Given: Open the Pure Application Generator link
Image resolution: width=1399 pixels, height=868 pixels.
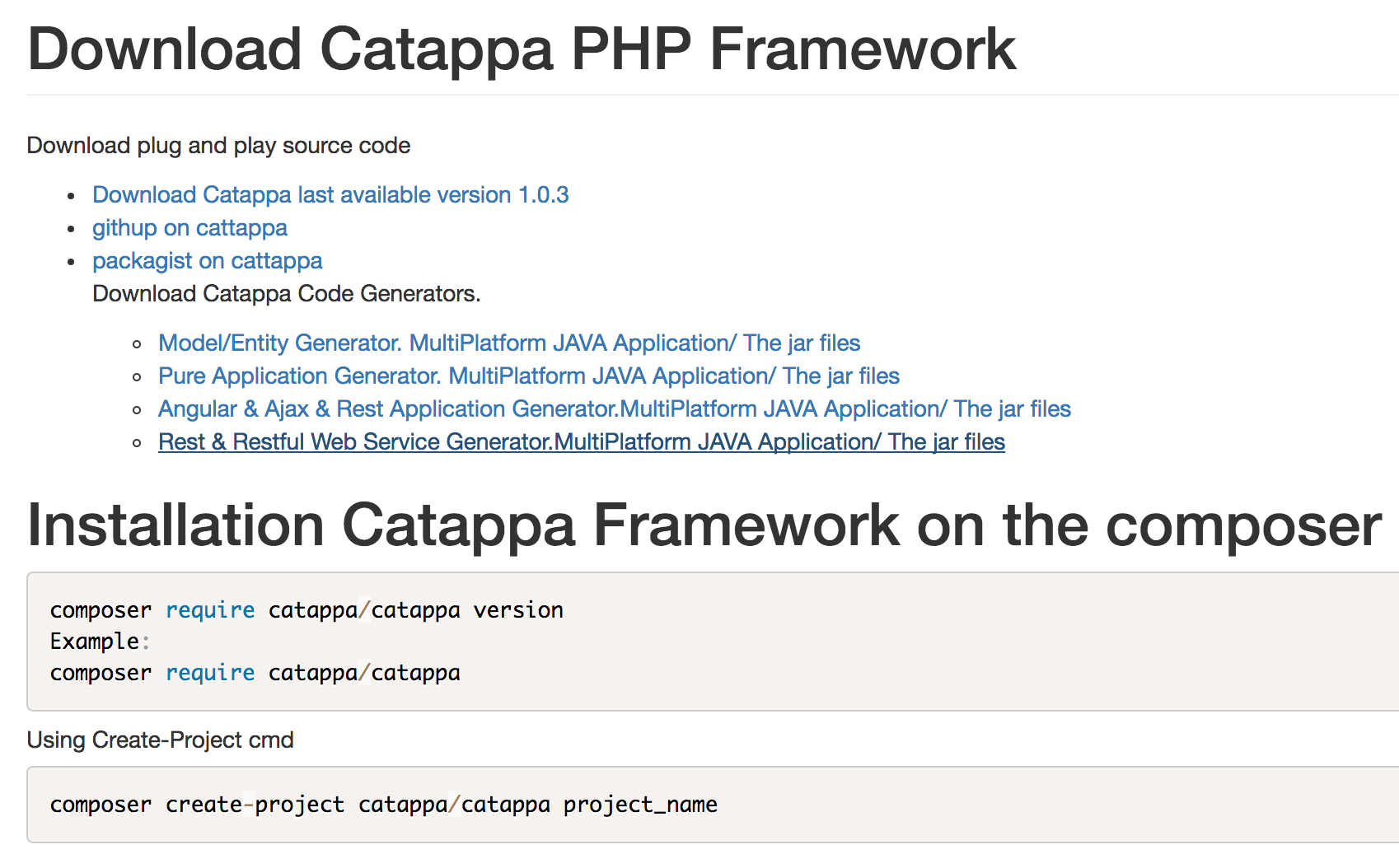Looking at the screenshot, I should [x=528, y=376].
